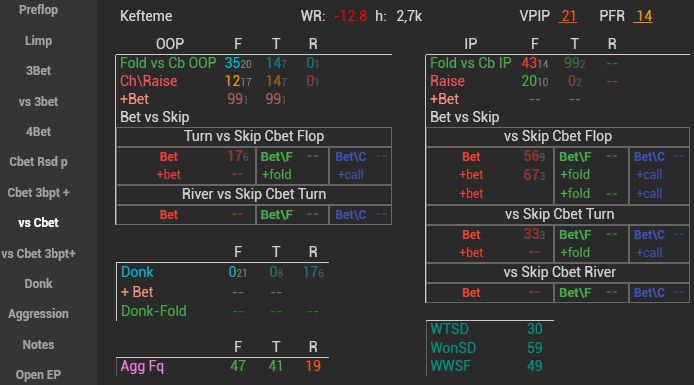Viewport: 694px width, 385px height.
Task: Click vs Skip Cbet Flop Bet value 56
Action: pos(532,156)
